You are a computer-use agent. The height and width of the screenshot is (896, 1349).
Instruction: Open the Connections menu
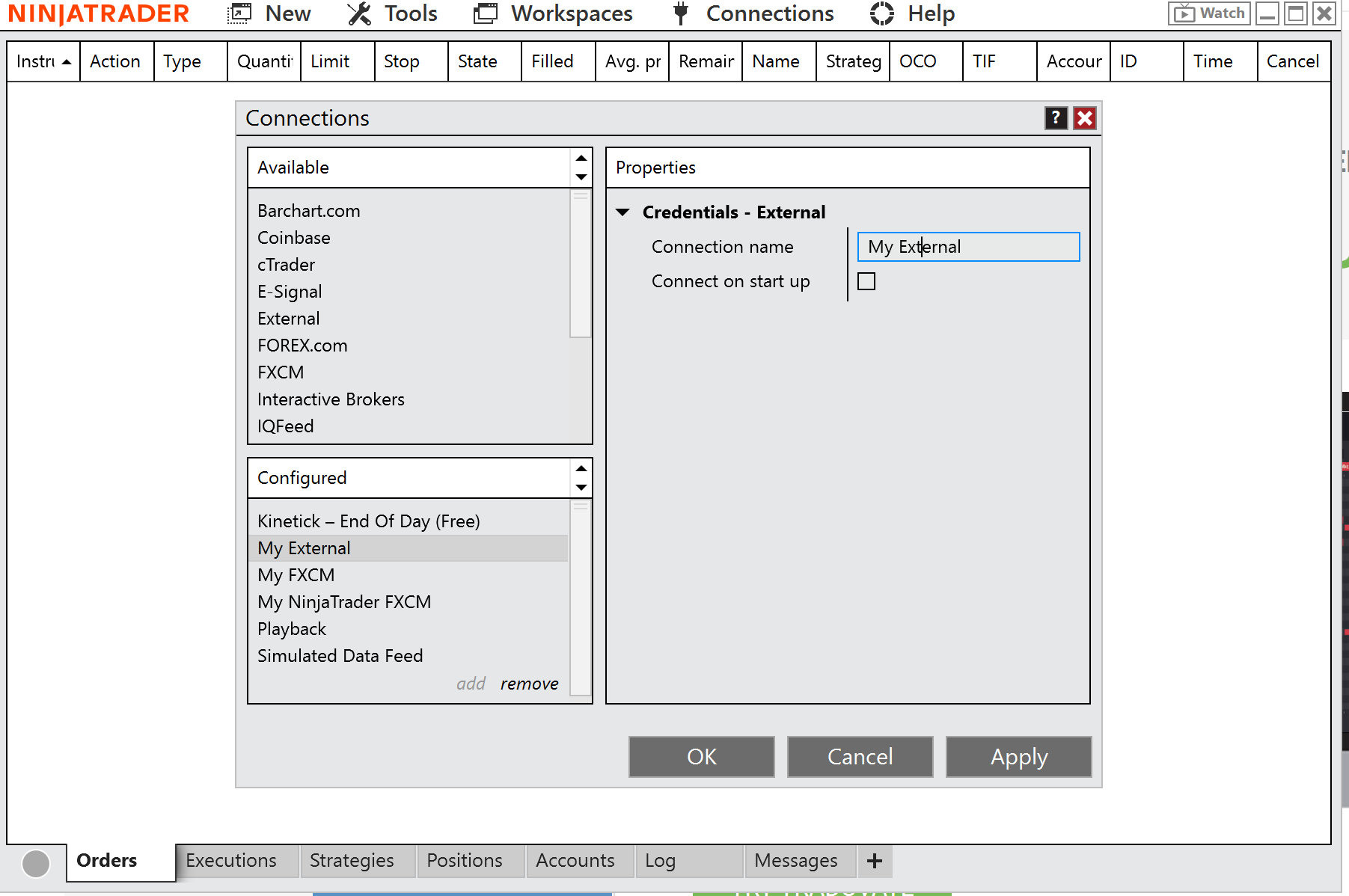753,13
